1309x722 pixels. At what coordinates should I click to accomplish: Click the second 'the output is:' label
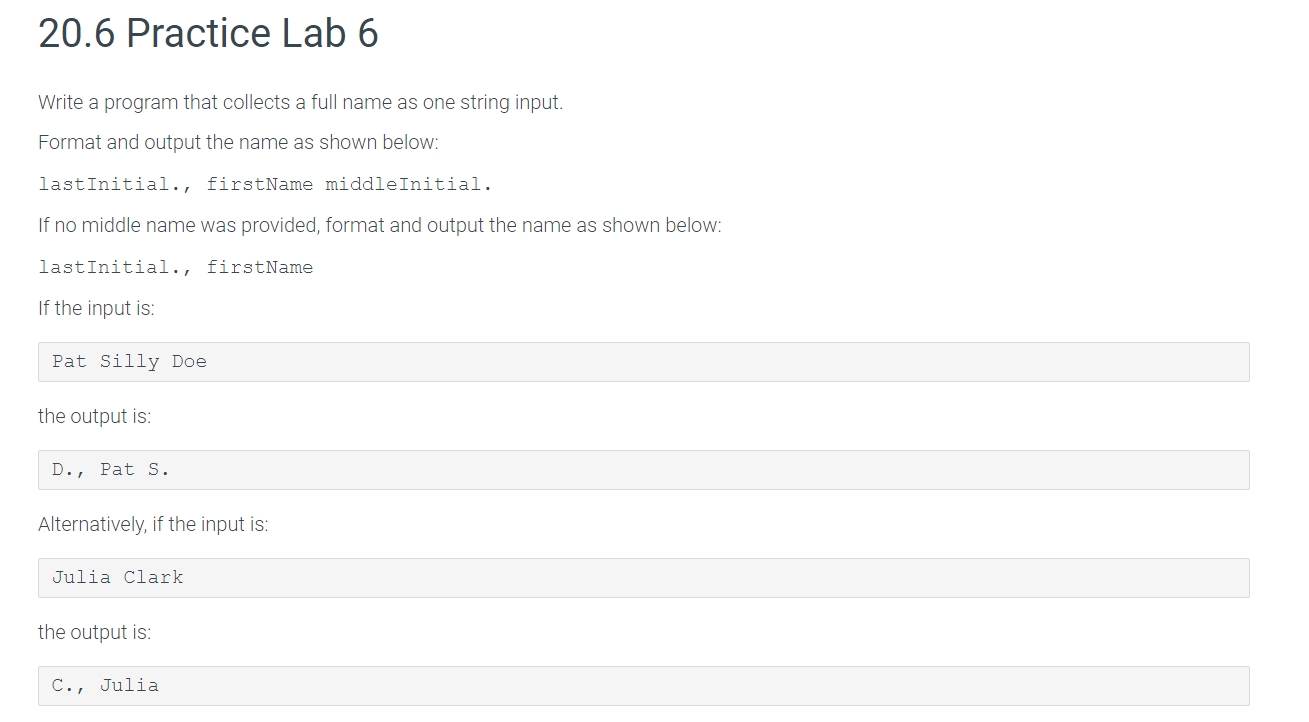(94, 633)
